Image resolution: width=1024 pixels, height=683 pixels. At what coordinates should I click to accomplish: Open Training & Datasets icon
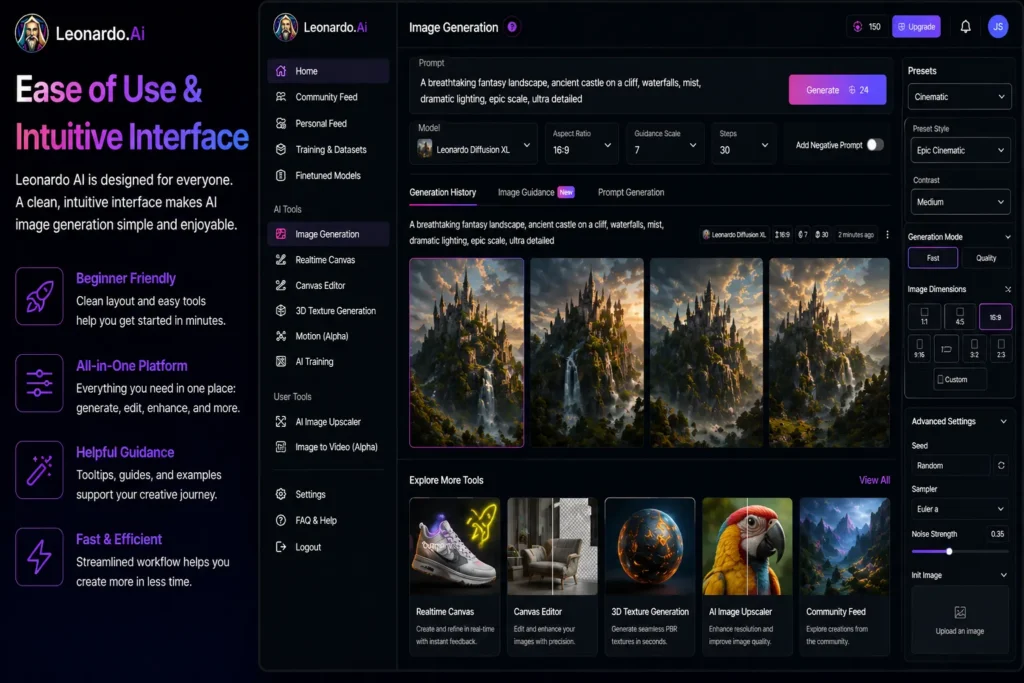click(281, 149)
